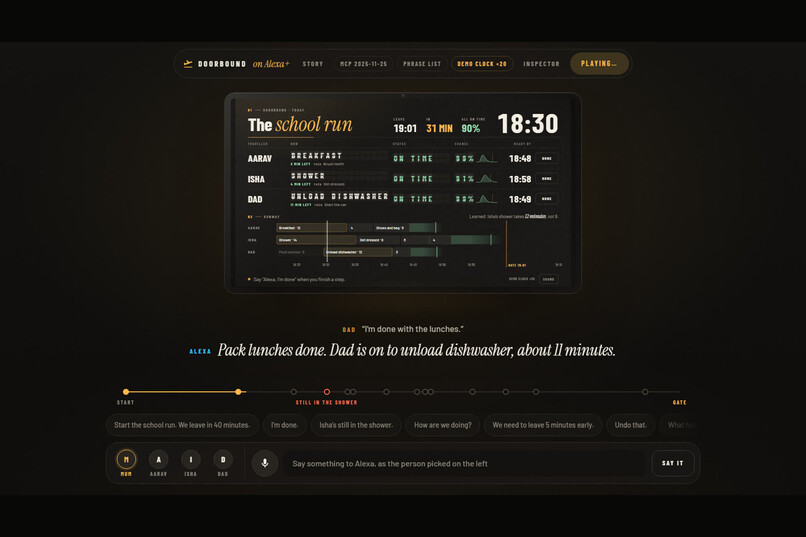The width and height of the screenshot is (806, 537).
Task: Click the DAD traveller name in the table
Action: point(255,199)
